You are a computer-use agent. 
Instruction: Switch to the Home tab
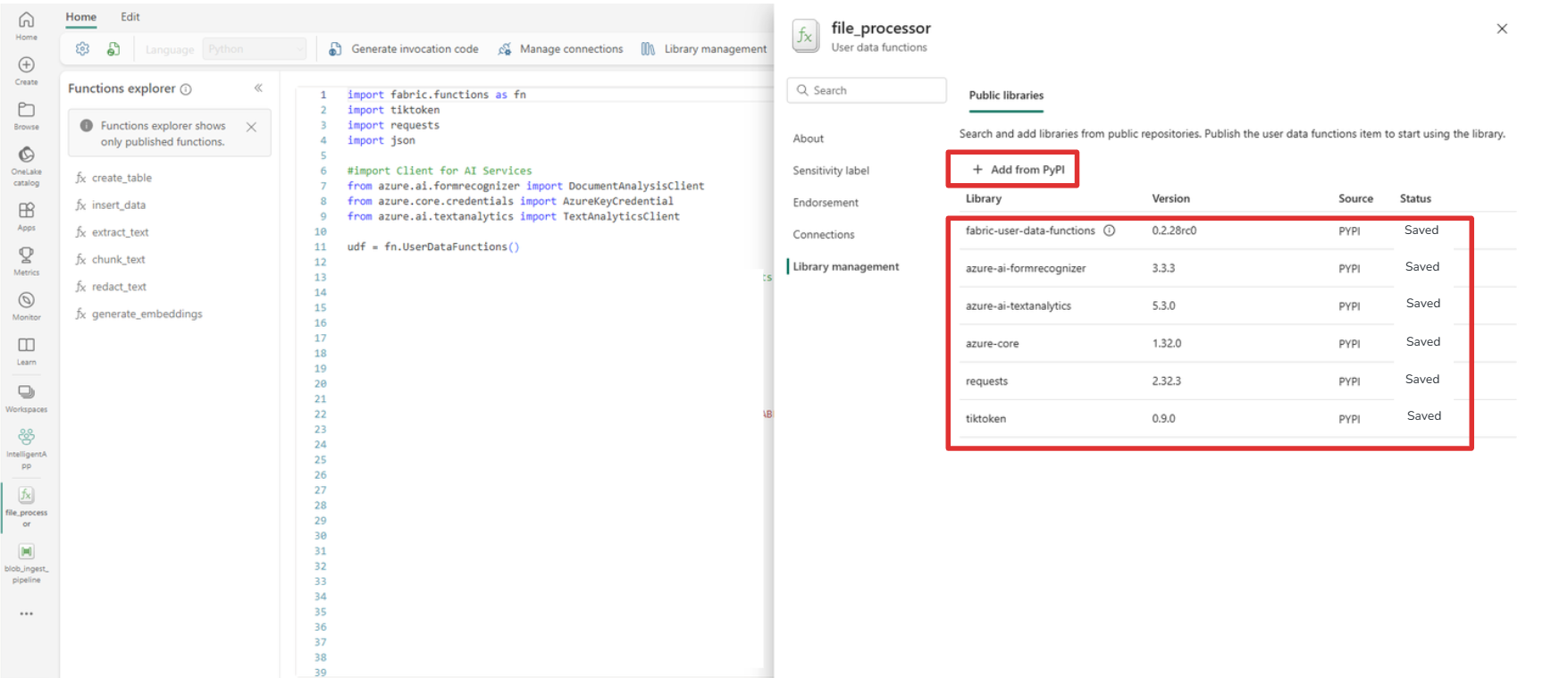click(x=80, y=17)
